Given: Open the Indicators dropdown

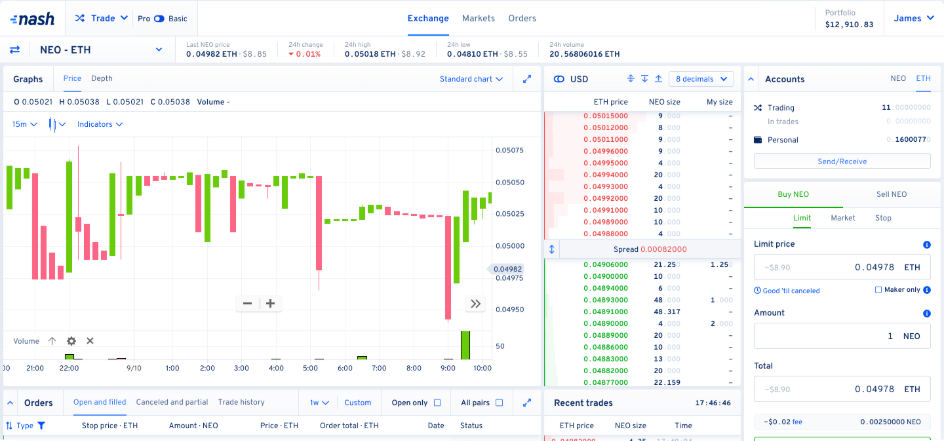Looking at the screenshot, I should click(x=100, y=125).
